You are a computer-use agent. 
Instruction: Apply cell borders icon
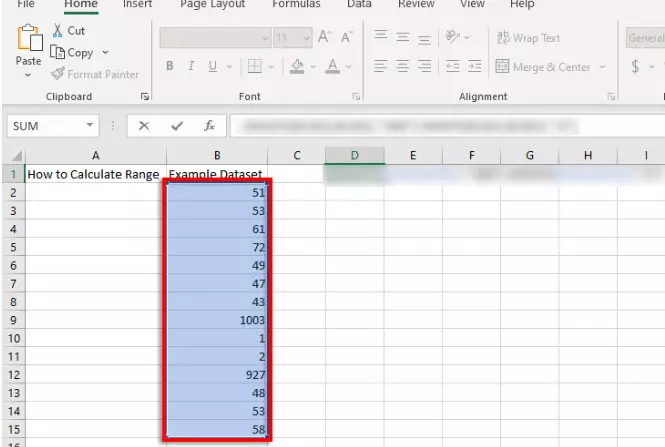(254, 66)
